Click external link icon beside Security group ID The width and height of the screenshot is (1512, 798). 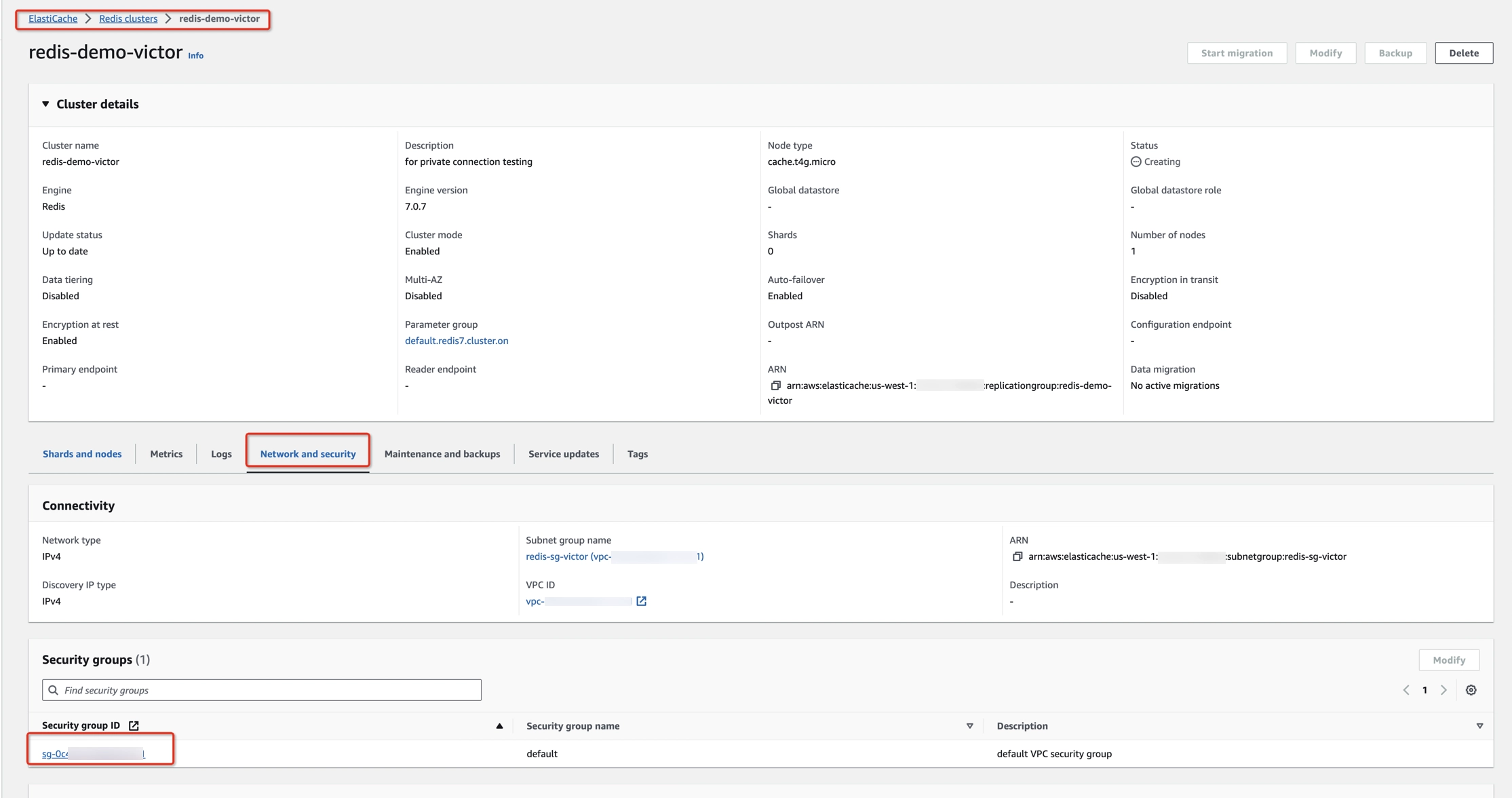point(134,725)
